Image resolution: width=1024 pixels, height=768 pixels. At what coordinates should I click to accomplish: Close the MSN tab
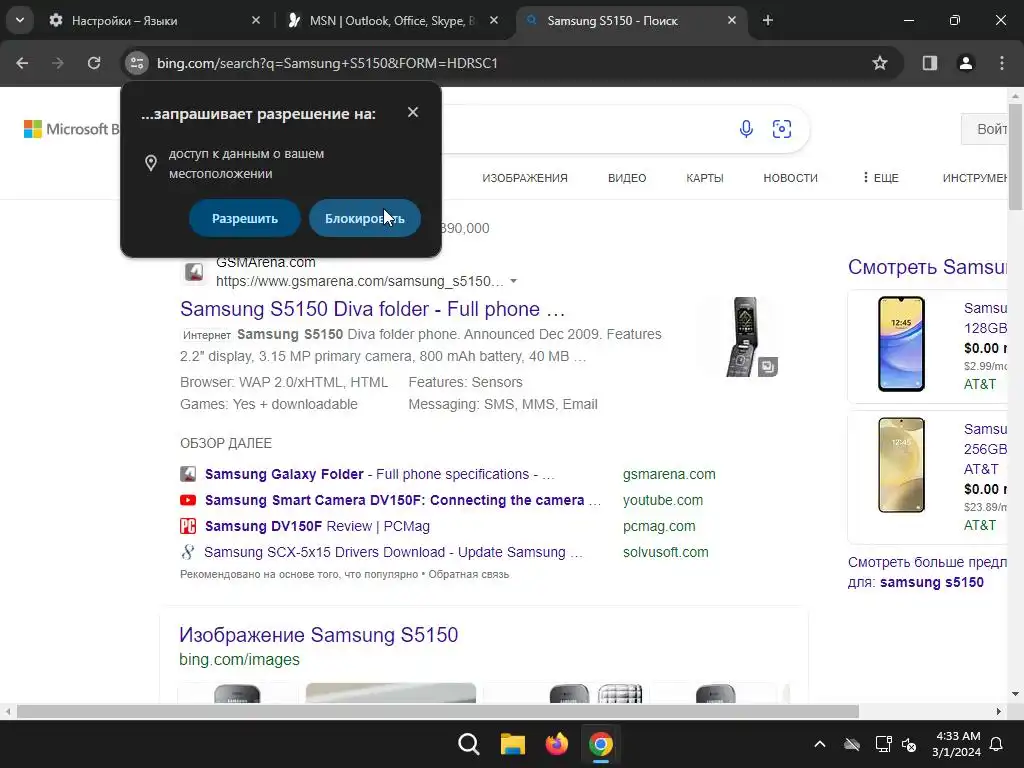[494, 20]
